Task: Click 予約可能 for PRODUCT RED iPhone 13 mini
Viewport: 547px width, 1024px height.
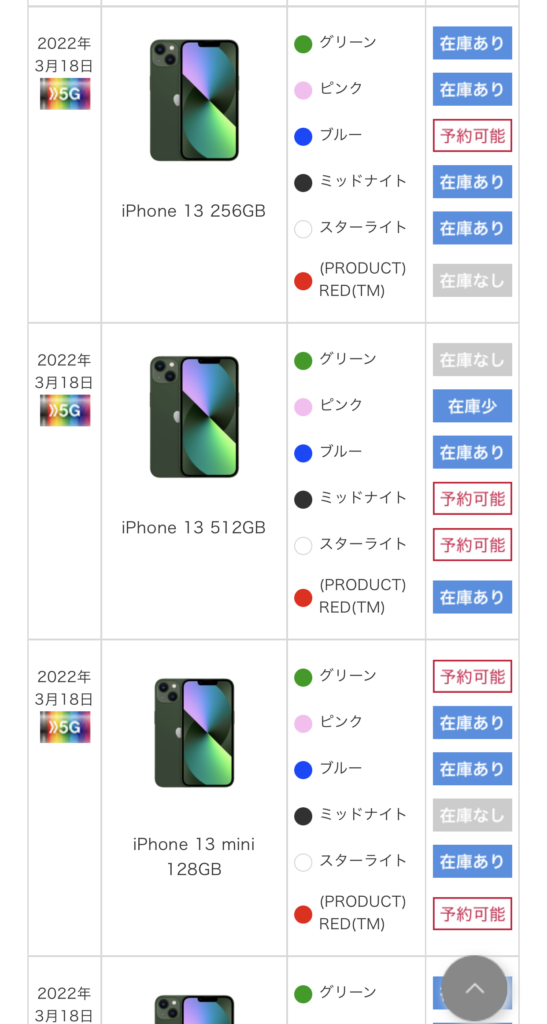Action: point(472,914)
